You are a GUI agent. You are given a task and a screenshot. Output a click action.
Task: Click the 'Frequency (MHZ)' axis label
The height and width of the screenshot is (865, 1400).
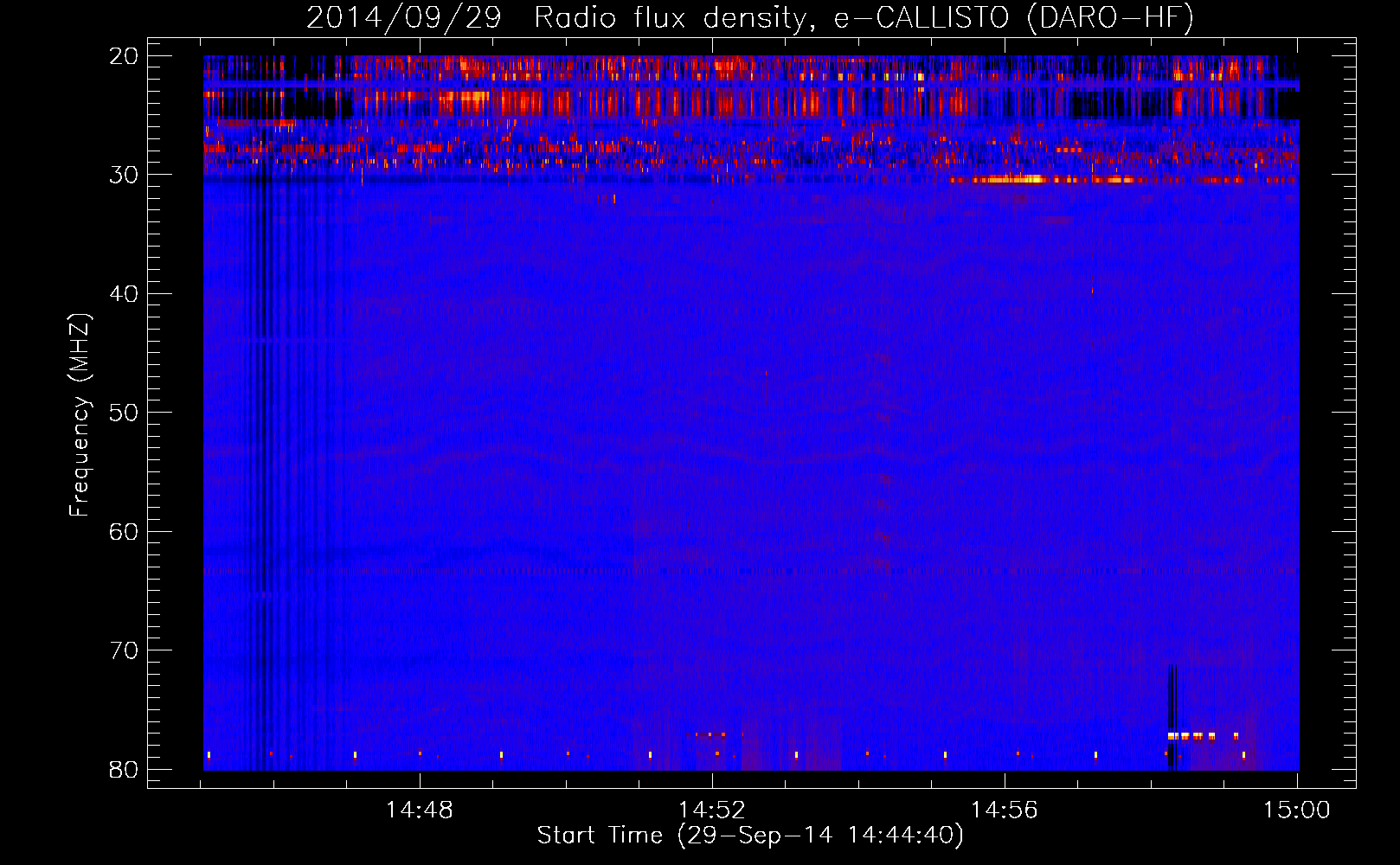pos(79,415)
